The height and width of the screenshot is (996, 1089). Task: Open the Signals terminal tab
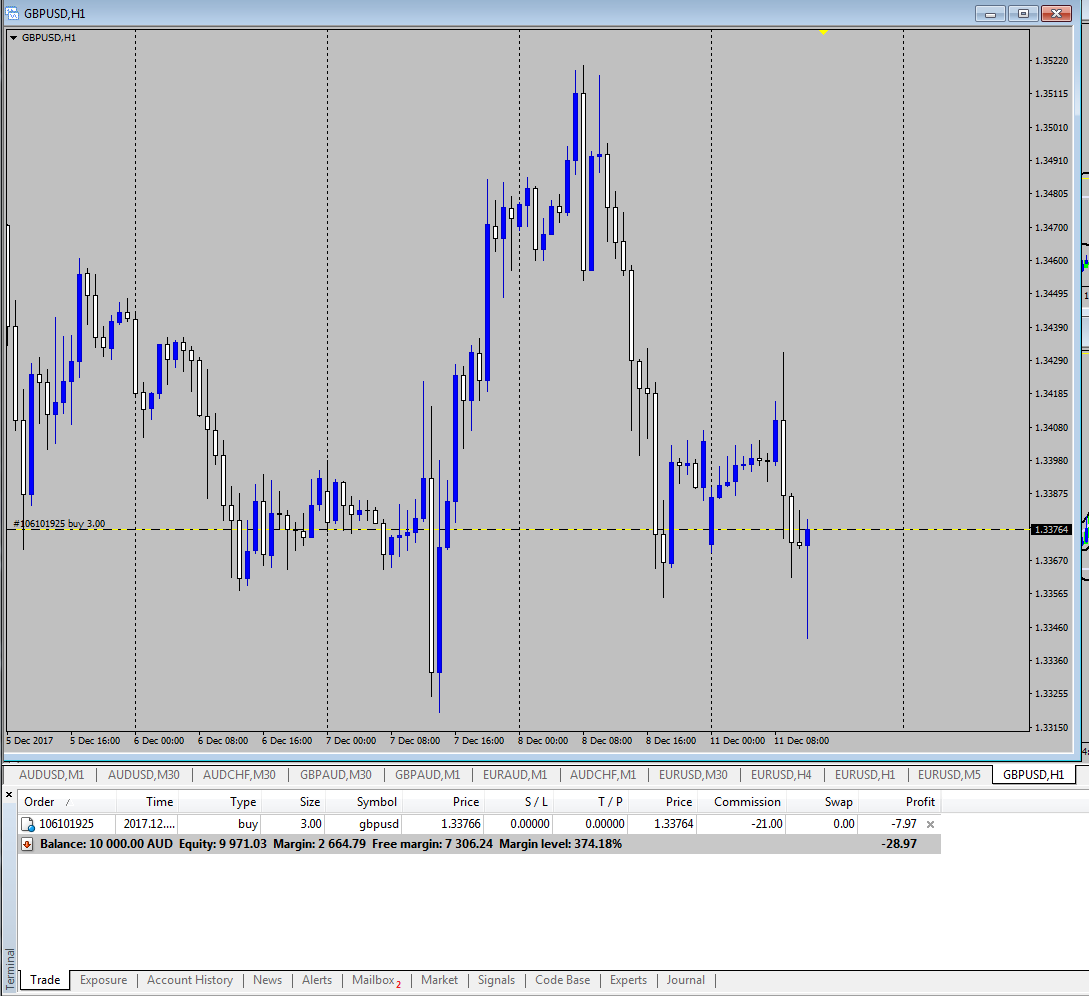click(496, 980)
